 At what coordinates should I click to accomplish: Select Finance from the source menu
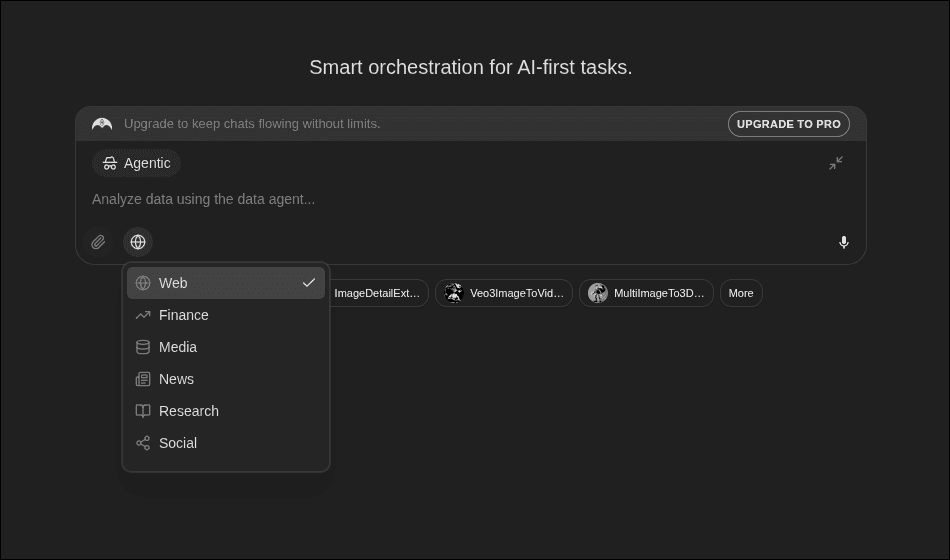tap(225, 315)
